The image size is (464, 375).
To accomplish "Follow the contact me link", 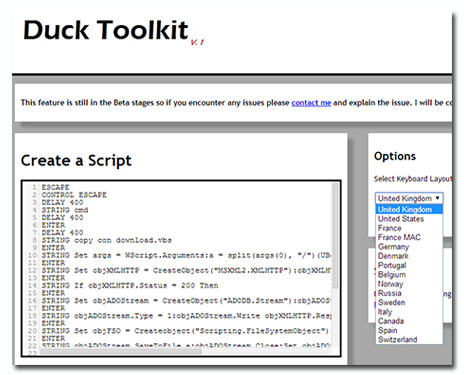I will point(311,103).
